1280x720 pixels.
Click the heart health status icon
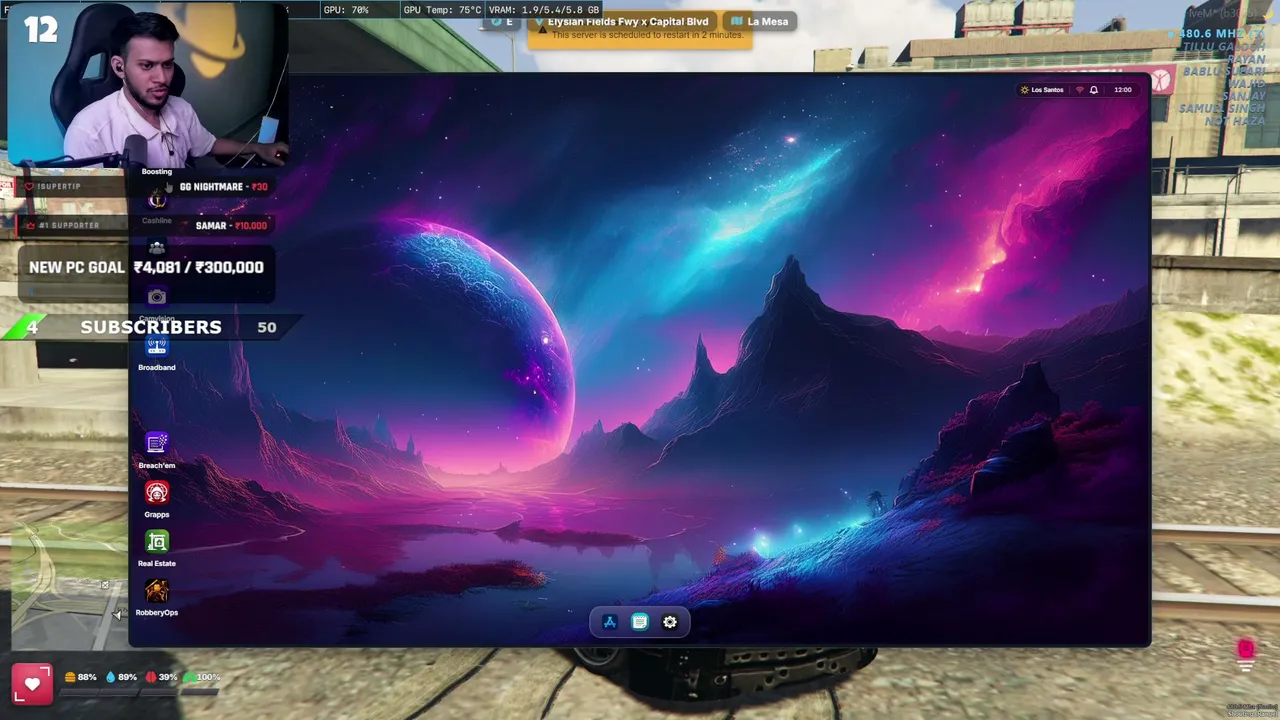(x=32, y=684)
